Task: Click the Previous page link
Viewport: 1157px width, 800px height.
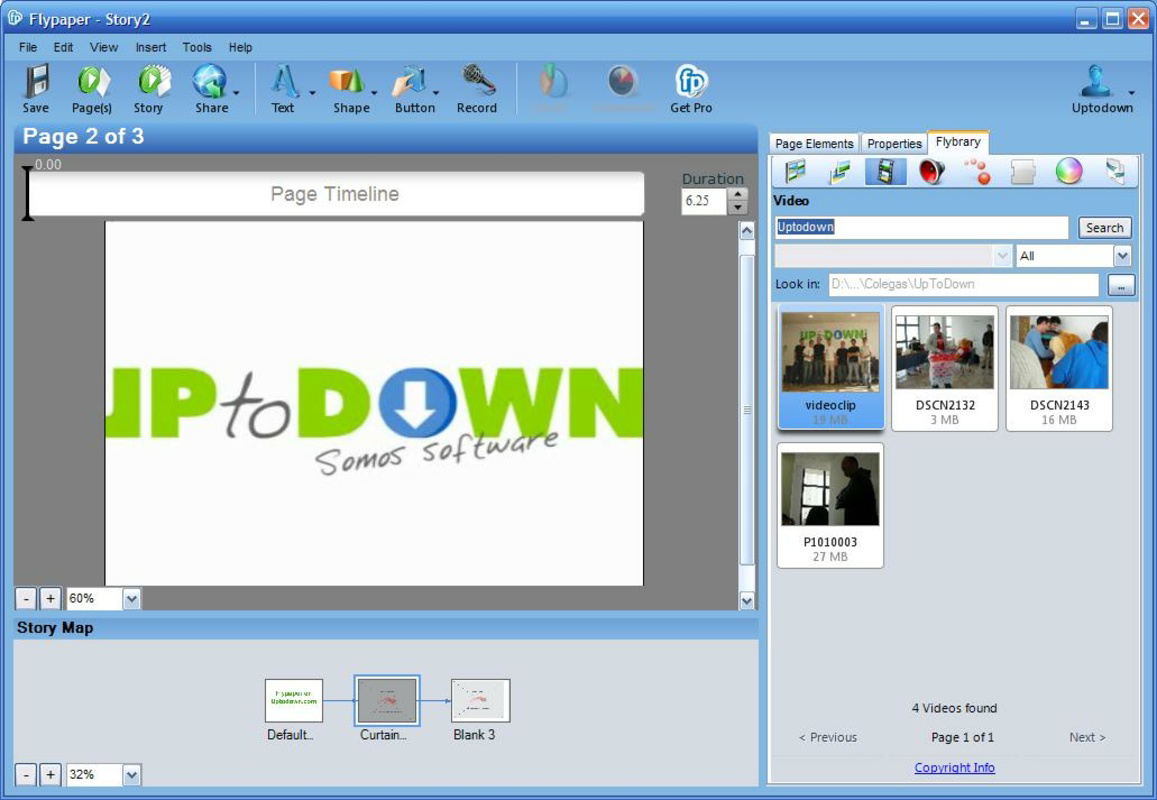Action: (828, 737)
